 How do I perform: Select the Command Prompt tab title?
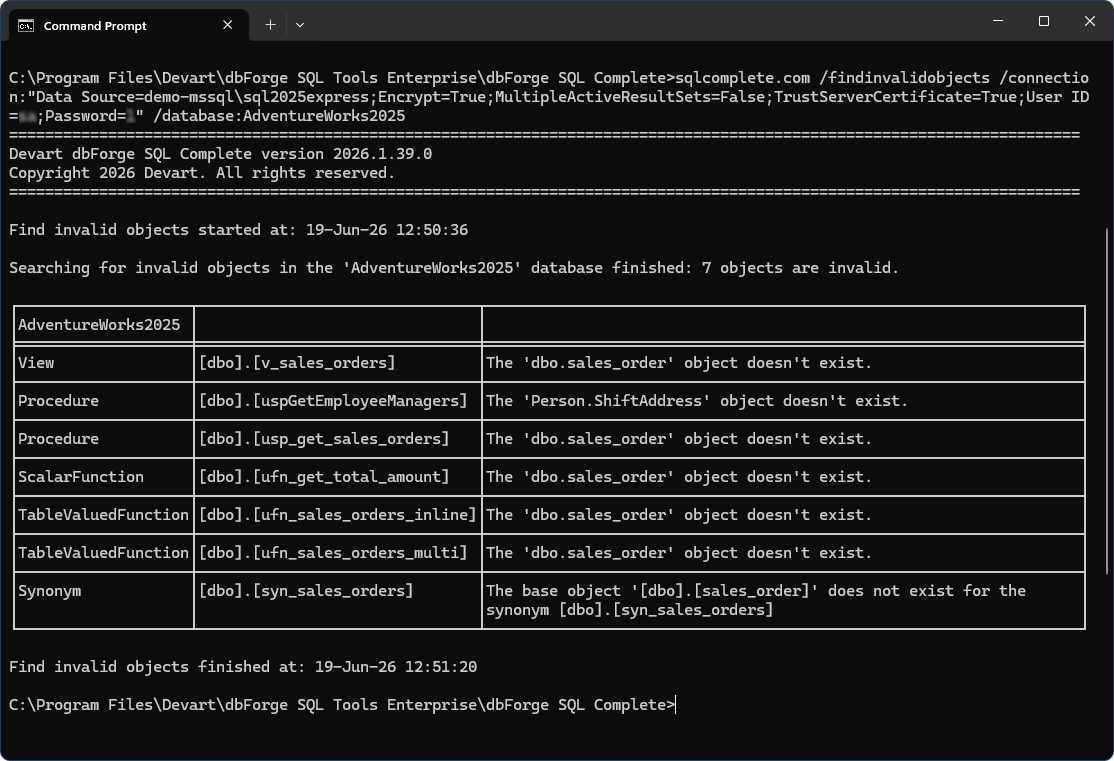[94, 26]
